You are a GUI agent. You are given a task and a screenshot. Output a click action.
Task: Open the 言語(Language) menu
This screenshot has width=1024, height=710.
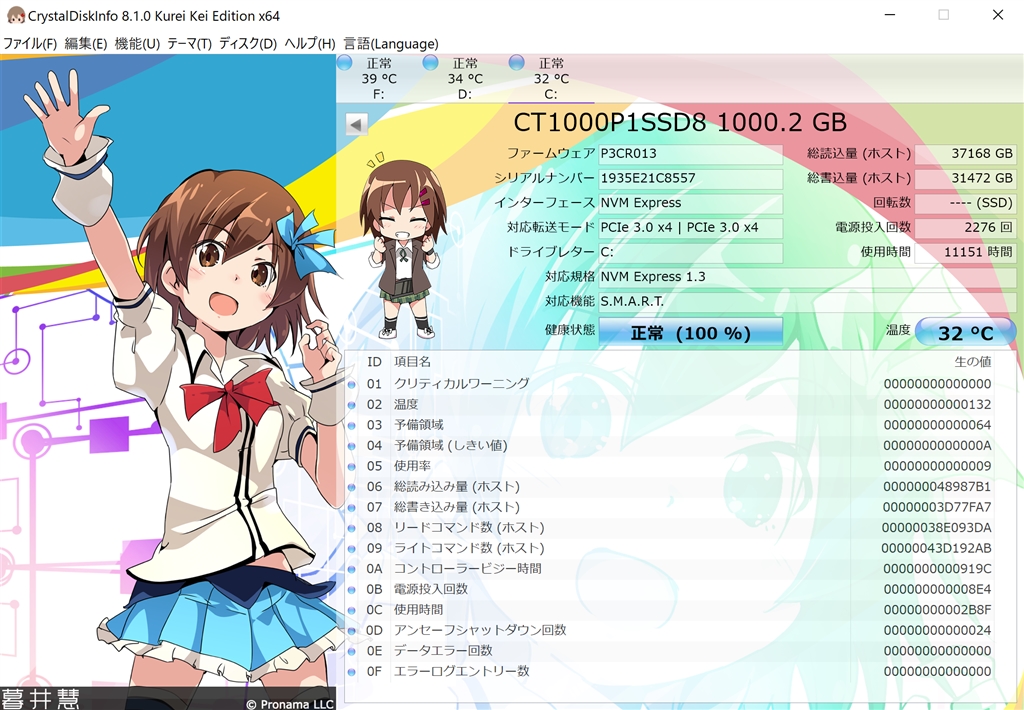(391, 44)
